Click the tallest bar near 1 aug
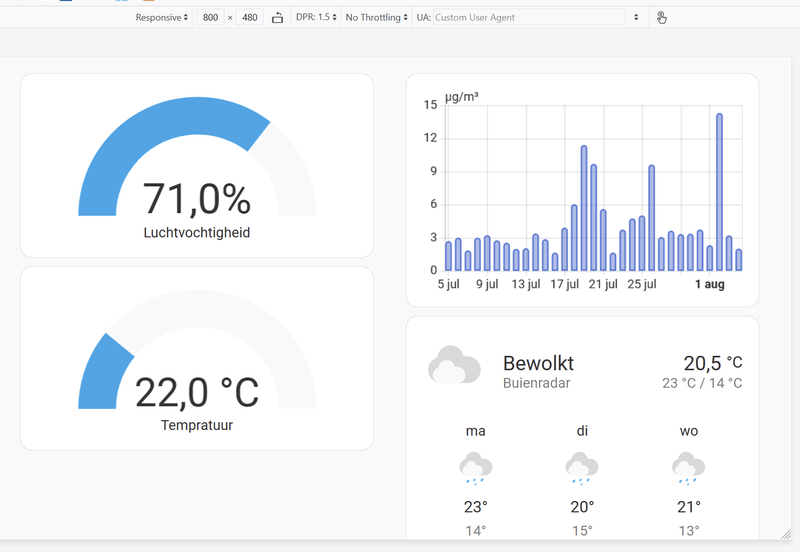This screenshot has width=800, height=552. (719, 192)
